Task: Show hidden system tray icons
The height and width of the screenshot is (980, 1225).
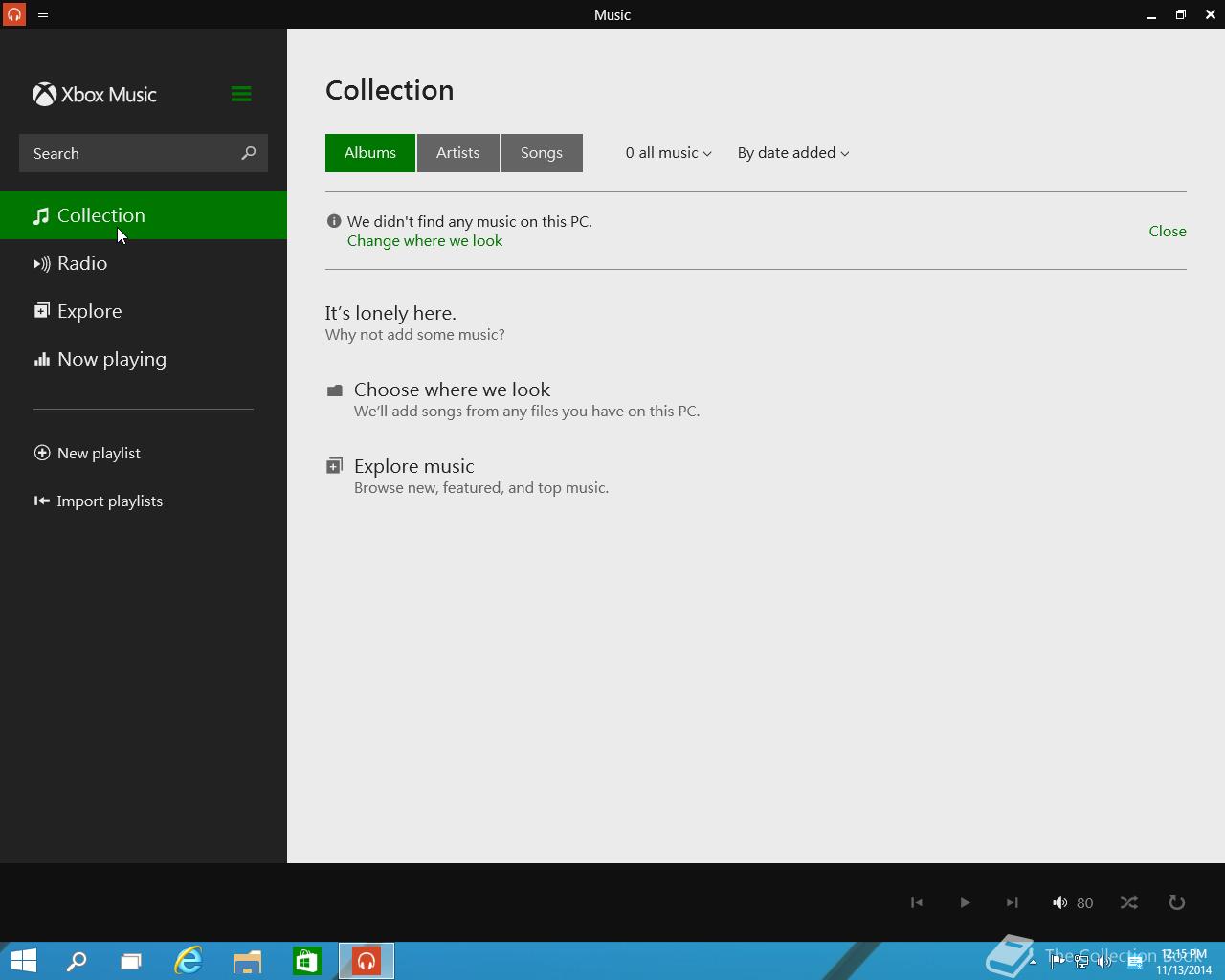Action: (x=1033, y=962)
